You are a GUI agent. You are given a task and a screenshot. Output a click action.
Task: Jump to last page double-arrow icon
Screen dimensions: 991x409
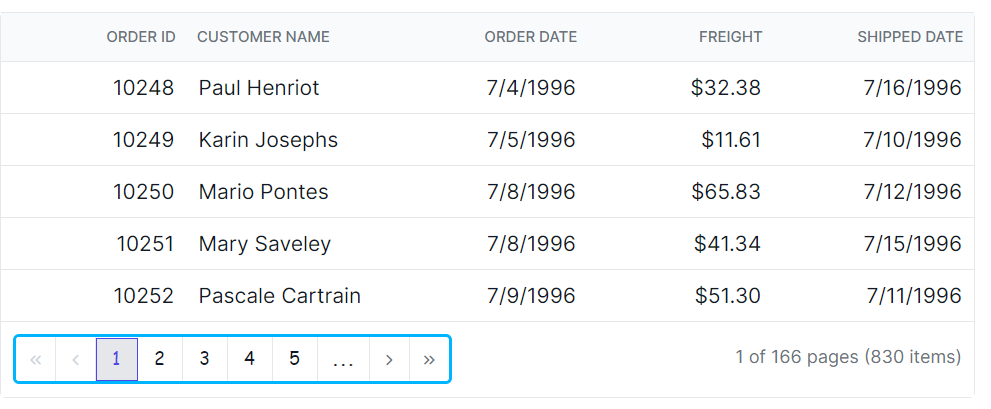pyautogui.click(x=429, y=359)
